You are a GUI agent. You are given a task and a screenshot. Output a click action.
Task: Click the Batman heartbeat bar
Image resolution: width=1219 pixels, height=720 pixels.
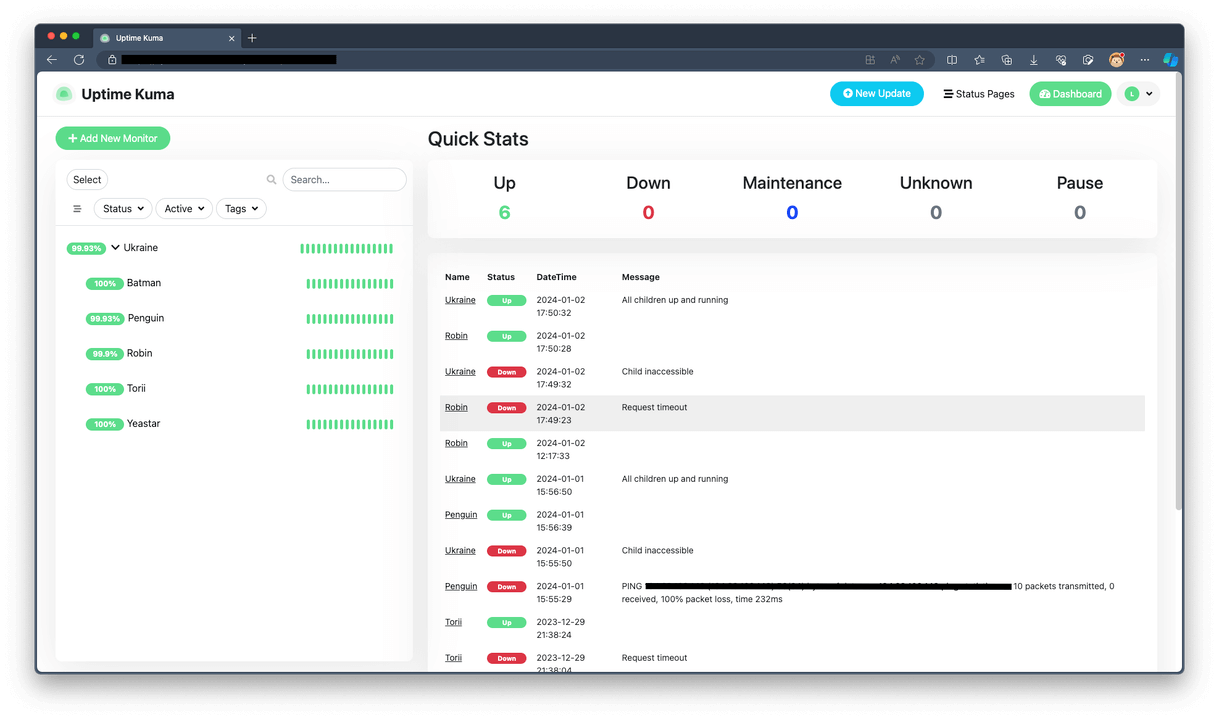pos(350,284)
